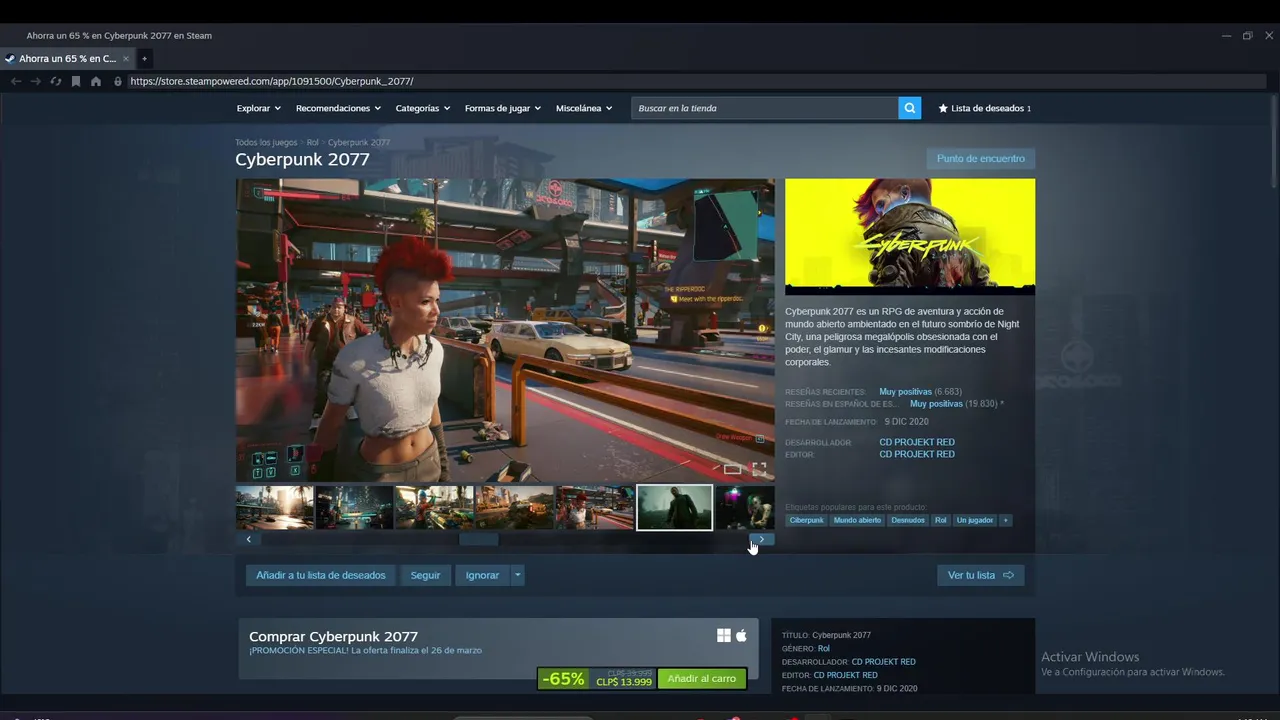Open Punto de encuentro hub

(981, 158)
